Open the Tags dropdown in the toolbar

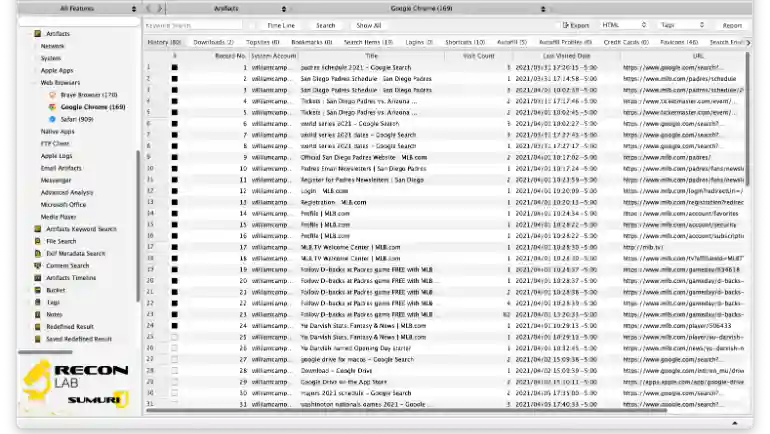pos(682,25)
